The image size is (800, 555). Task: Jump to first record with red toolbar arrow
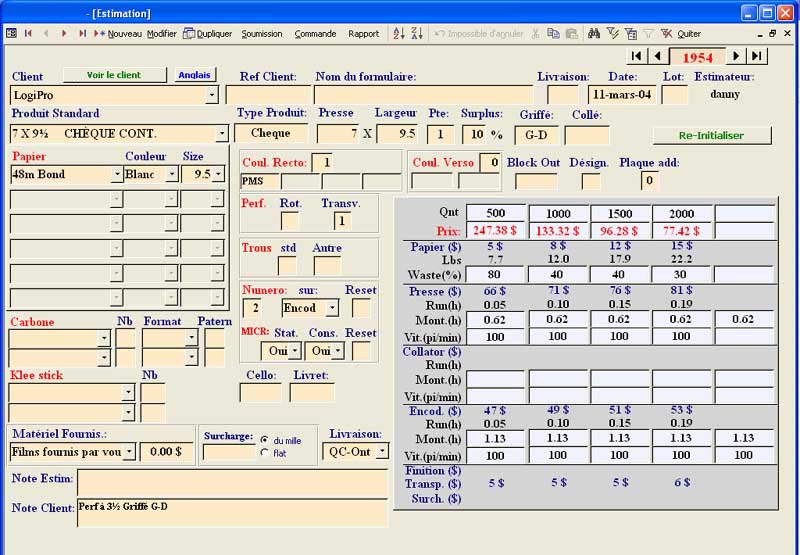pos(28,33)
